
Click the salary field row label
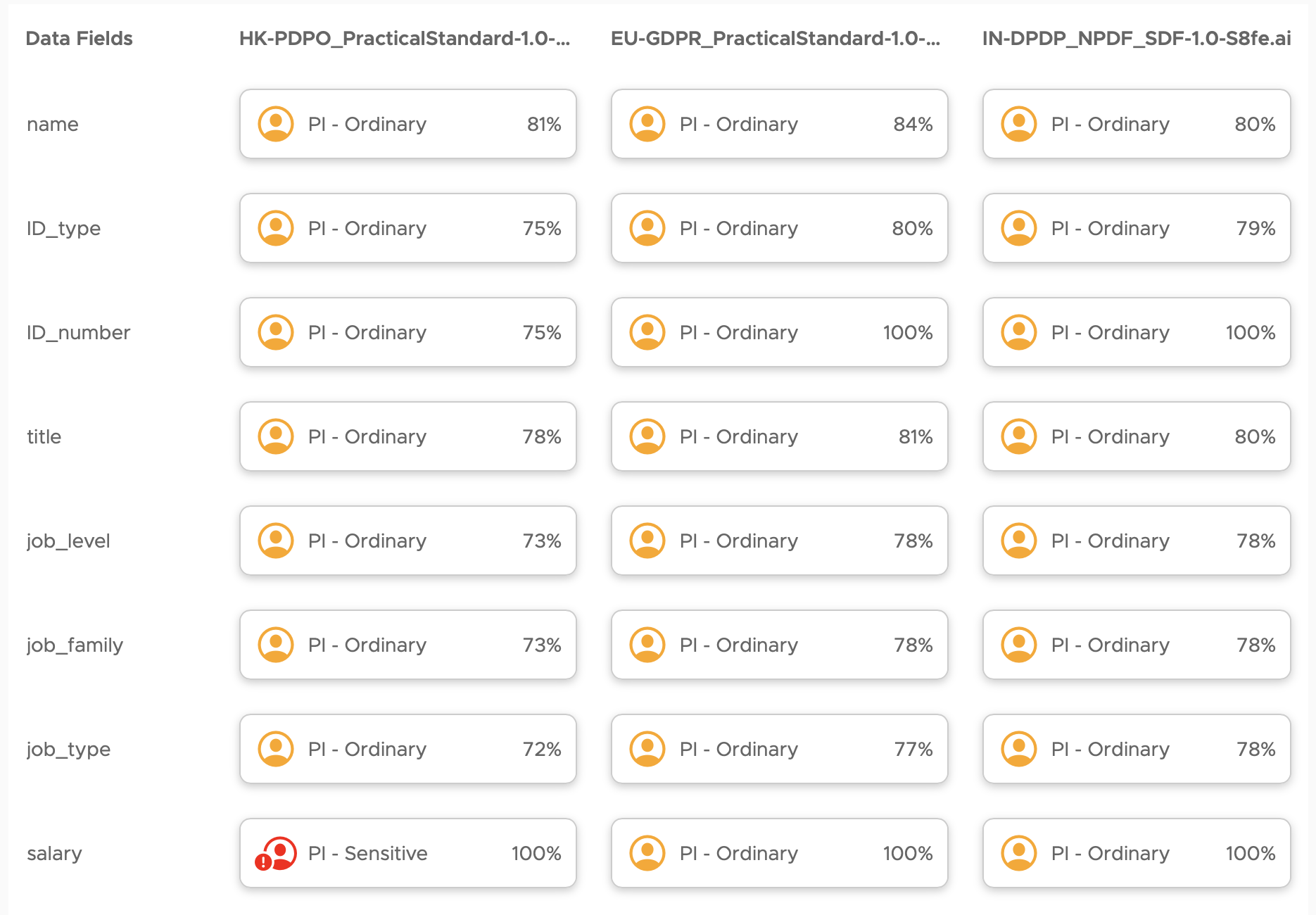click(54, 853)
